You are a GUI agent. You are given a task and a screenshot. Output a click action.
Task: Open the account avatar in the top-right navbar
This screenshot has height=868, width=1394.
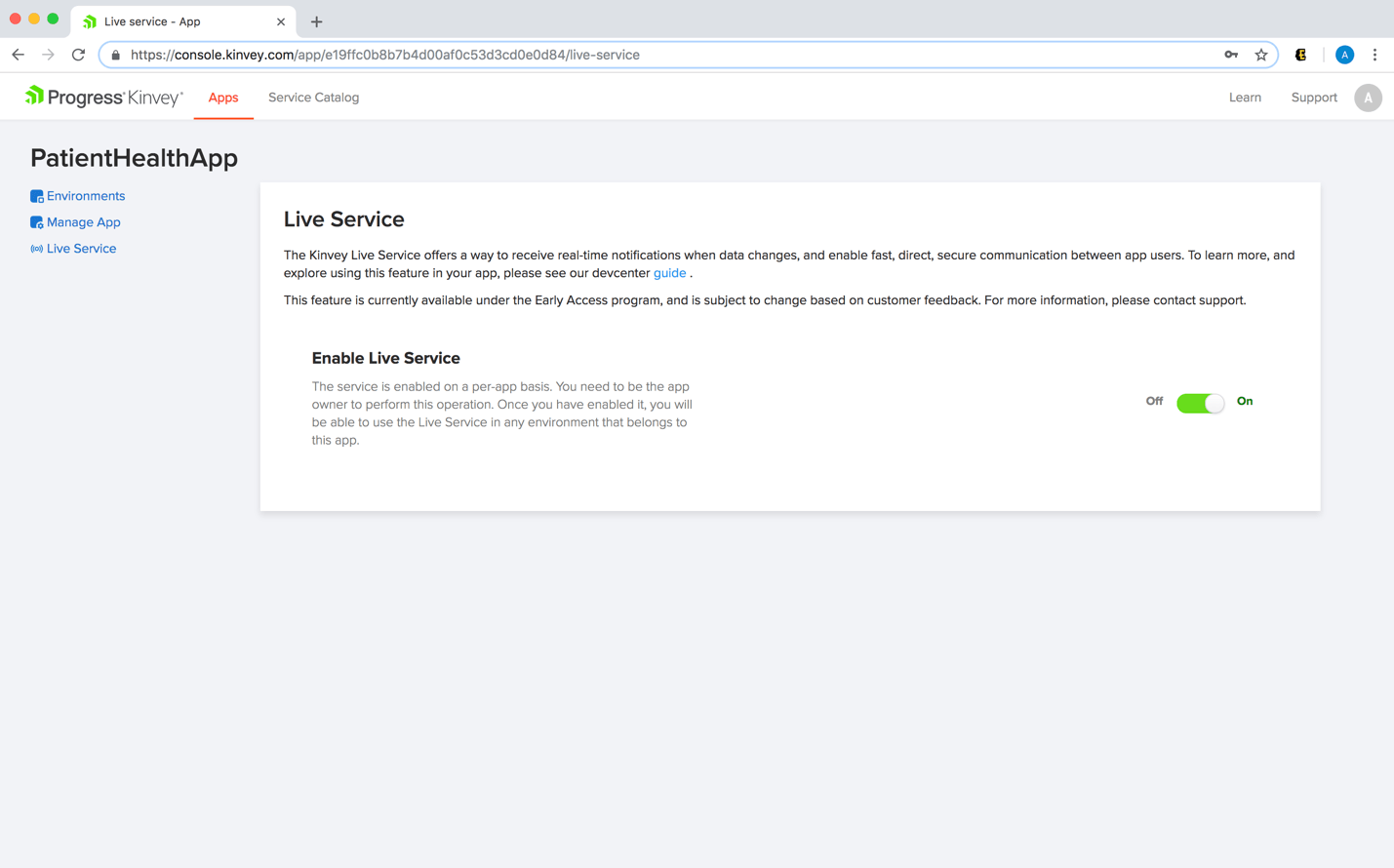pos(1368,98)
